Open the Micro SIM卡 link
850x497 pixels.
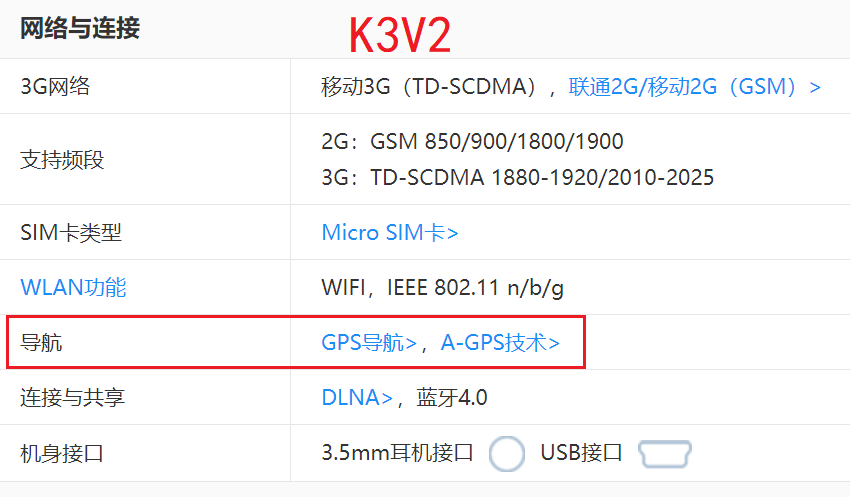pos(390,233)
